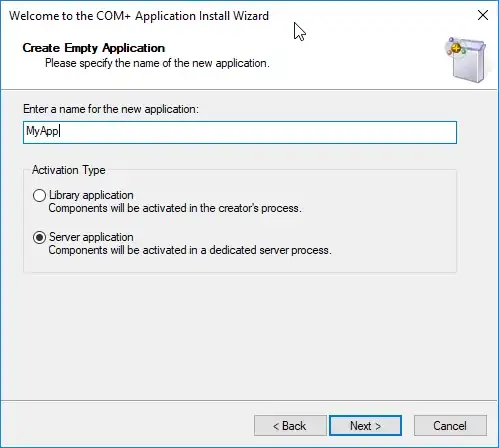This screenshot has height=448, width=499.
Task: Click the "Enter a name for the new application" label
Action: click(111, 109)
